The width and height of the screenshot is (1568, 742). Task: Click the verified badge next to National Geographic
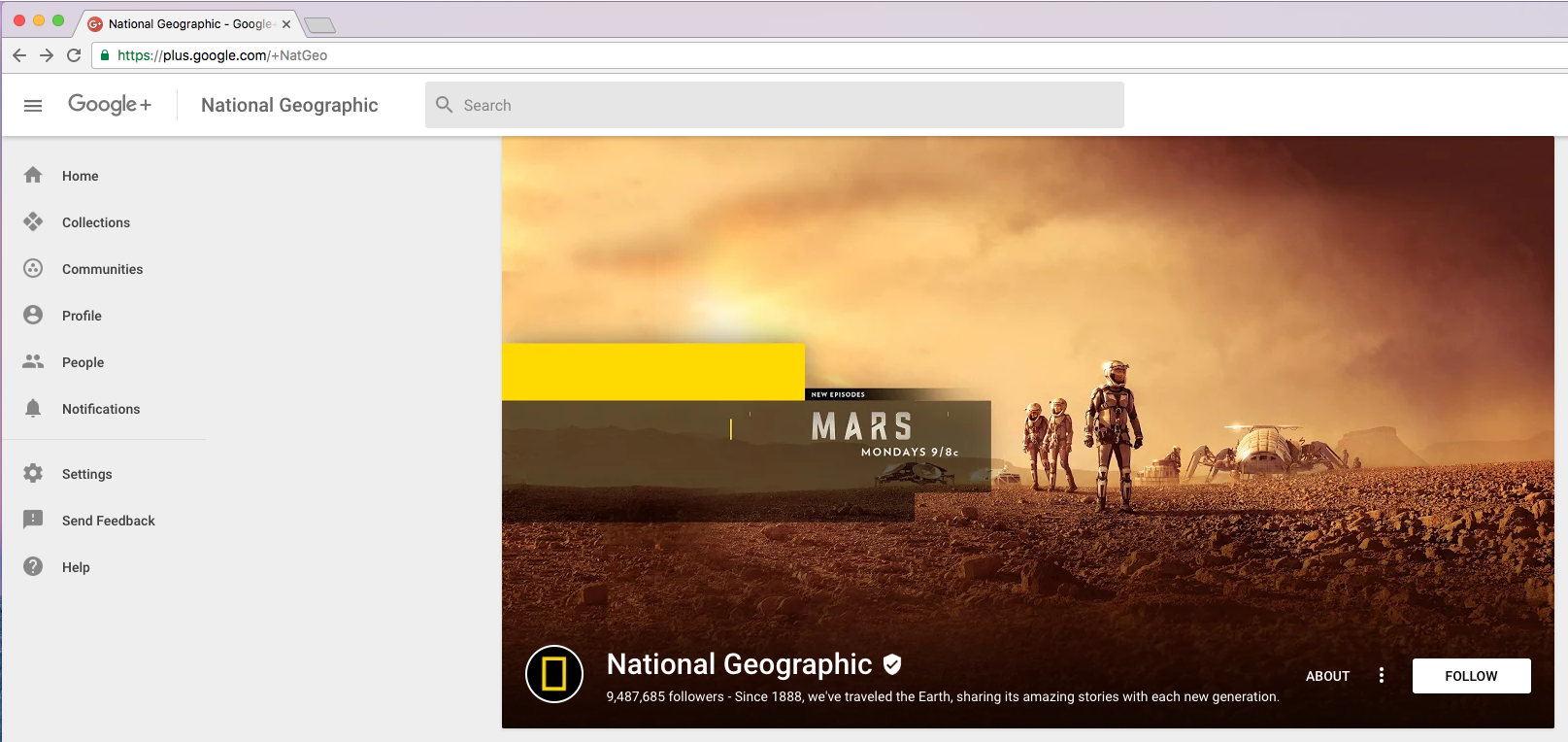coord(892,664)
